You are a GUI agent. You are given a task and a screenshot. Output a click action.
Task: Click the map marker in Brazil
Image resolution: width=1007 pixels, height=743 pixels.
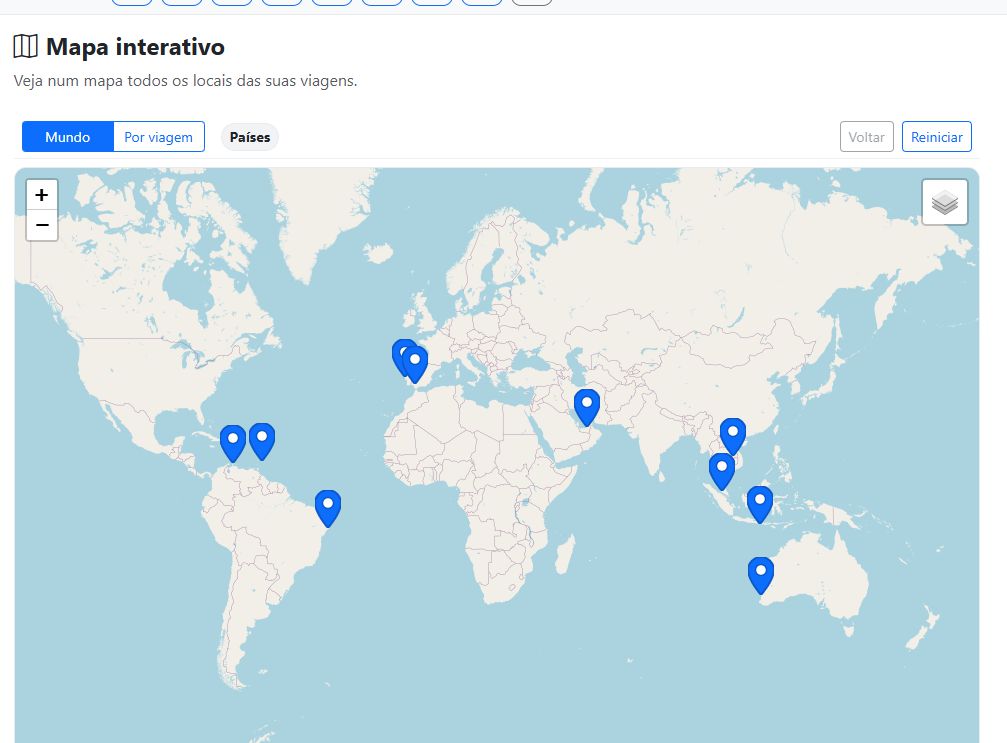(328, 509)
